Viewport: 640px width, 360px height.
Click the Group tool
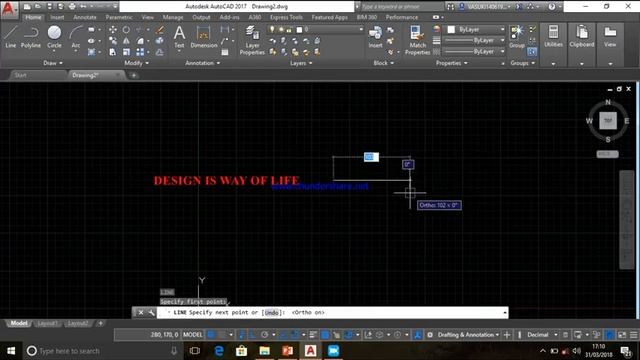[517, 37]
